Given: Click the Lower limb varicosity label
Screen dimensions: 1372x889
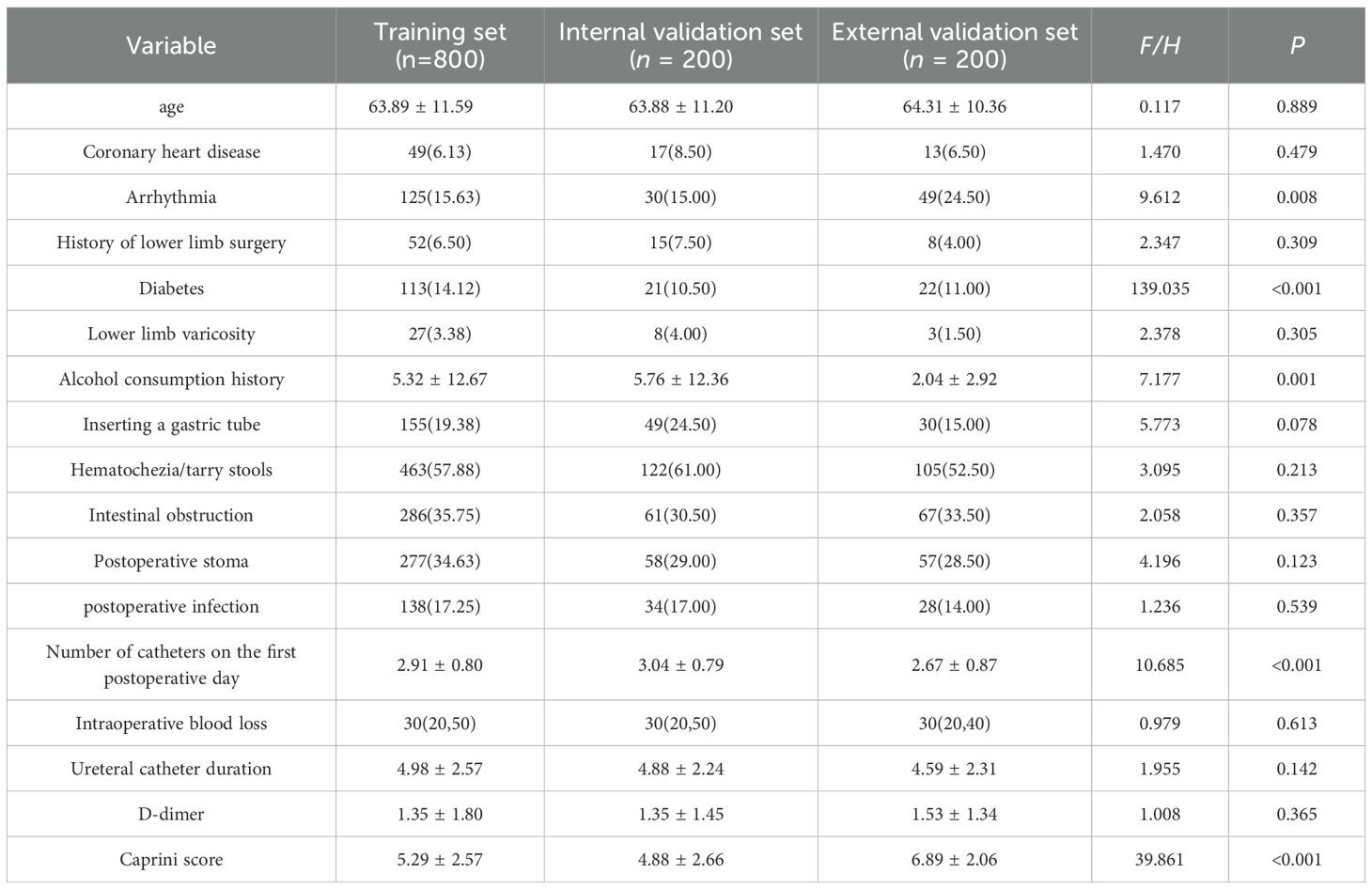Looking at the screenshot, I should pyautogui.click(x=171, y=334).
